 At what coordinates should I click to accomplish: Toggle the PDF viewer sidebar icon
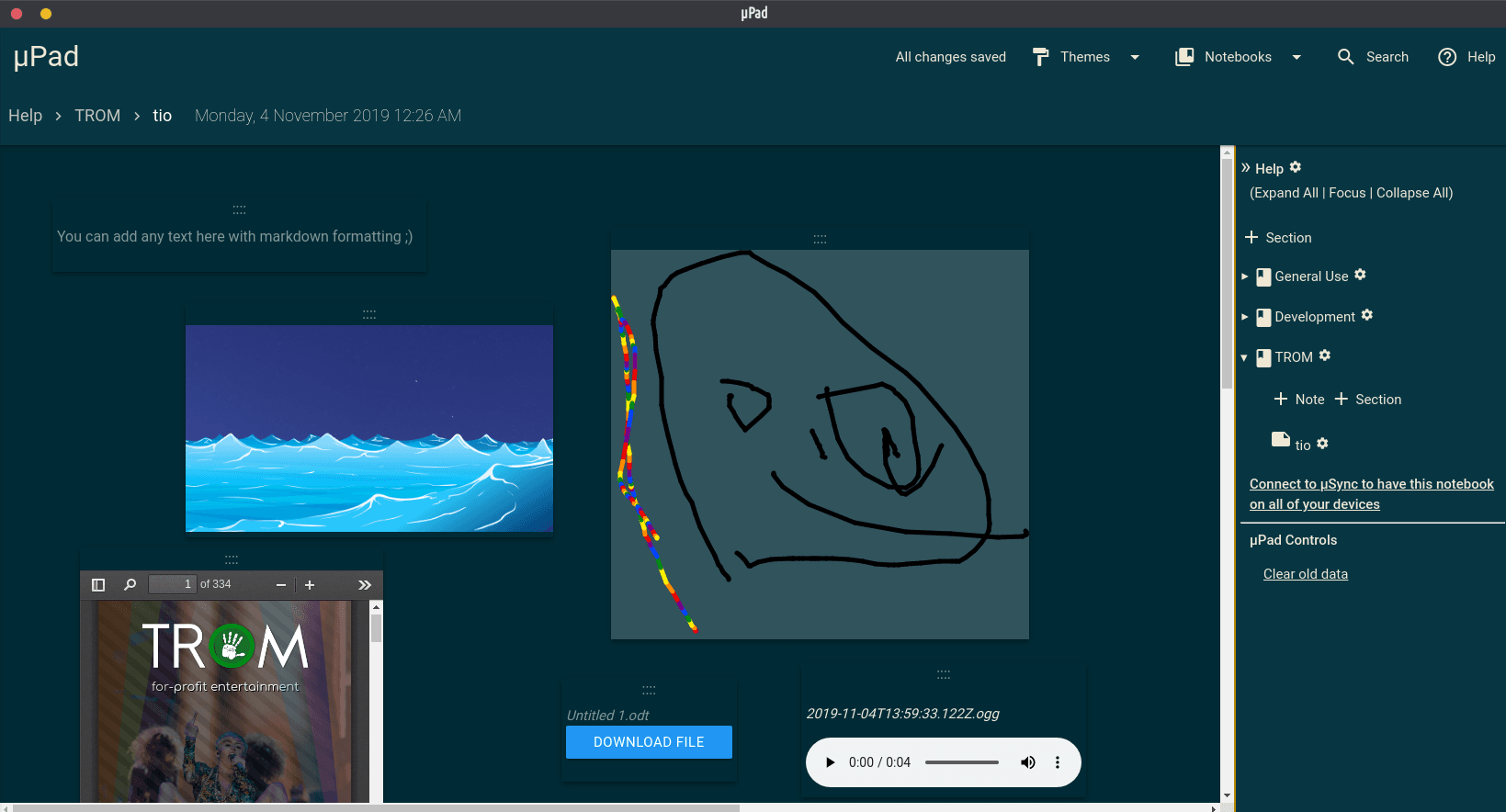98,584
